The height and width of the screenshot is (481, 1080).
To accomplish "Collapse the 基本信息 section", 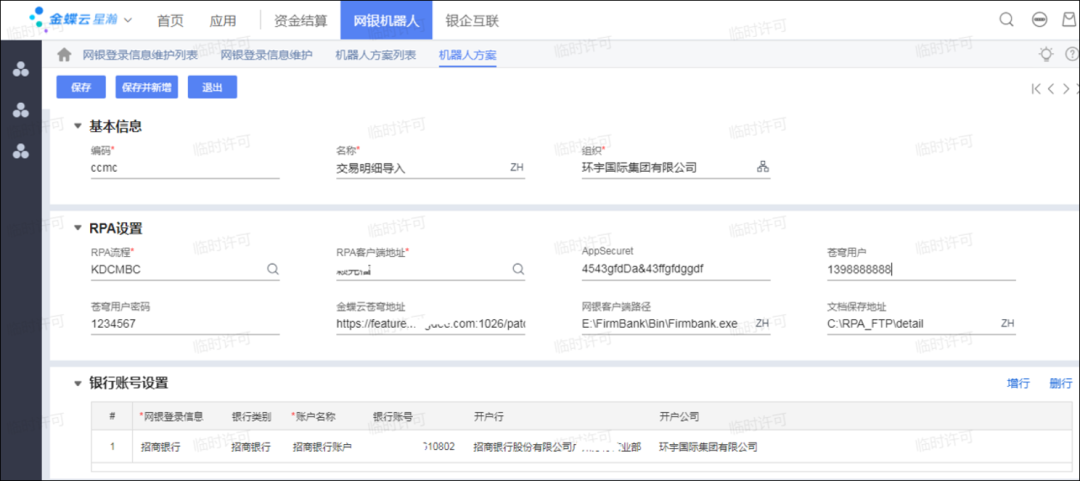I will click(78, 127).
